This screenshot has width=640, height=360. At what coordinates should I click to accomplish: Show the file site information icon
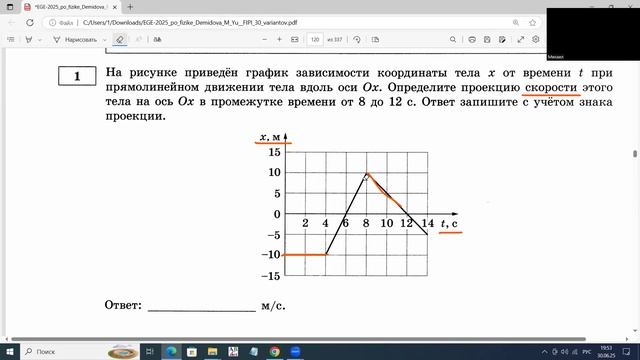coord(52,23)
